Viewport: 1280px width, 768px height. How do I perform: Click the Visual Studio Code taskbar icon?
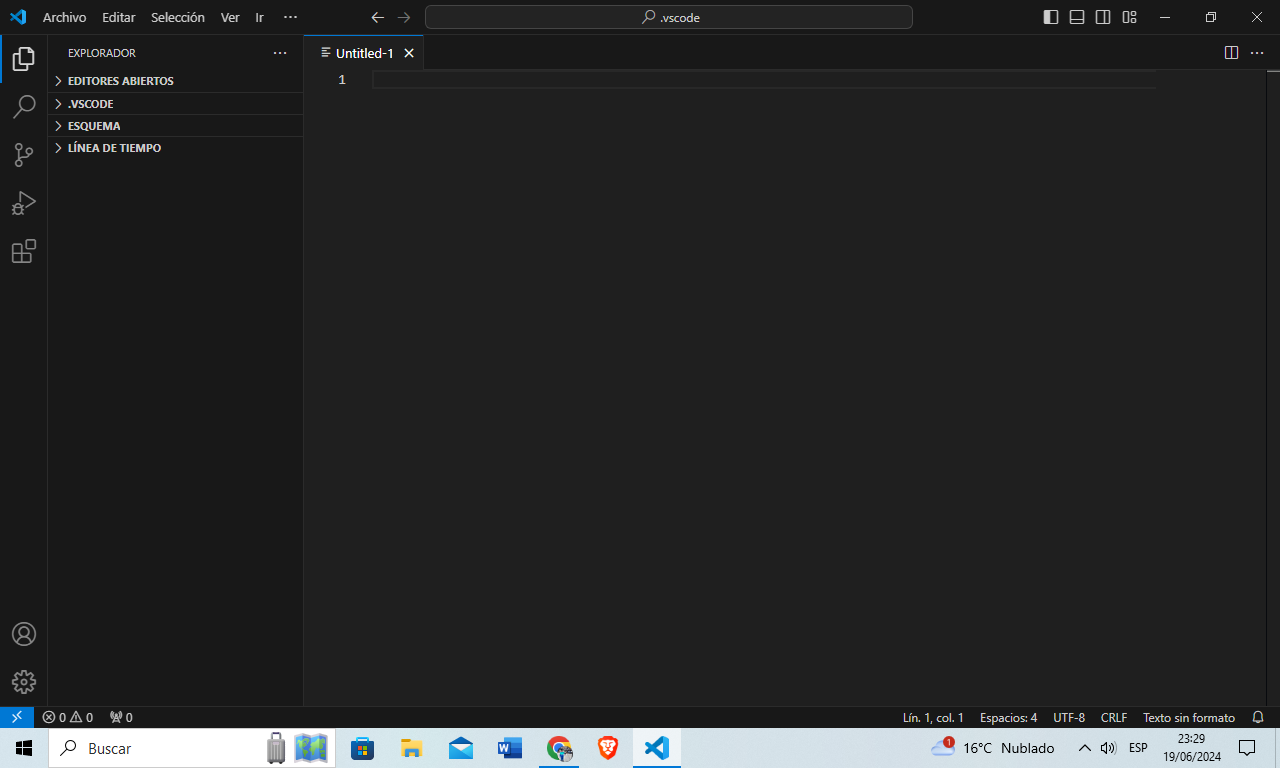coord(657,748)
